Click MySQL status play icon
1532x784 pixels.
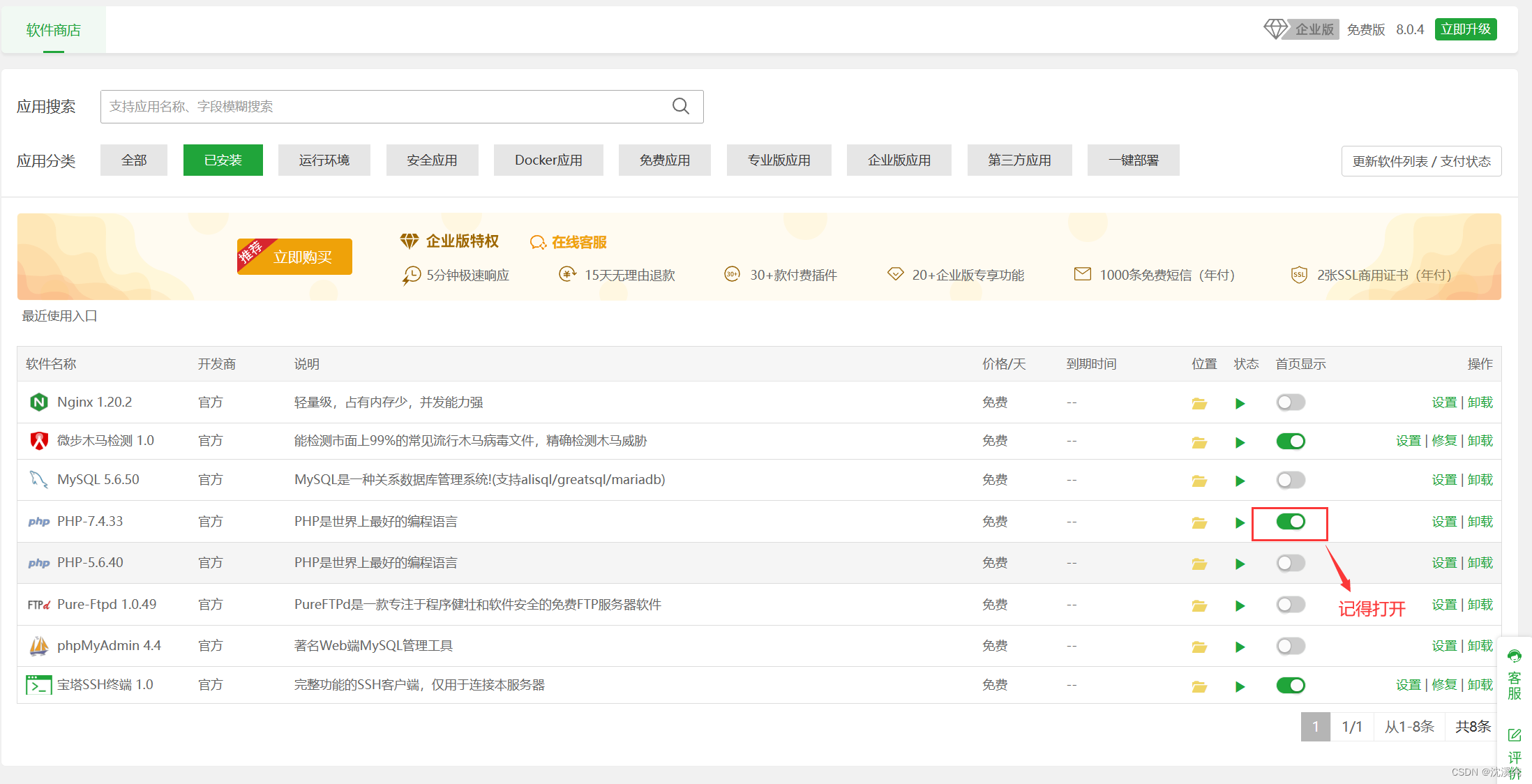1240,481
